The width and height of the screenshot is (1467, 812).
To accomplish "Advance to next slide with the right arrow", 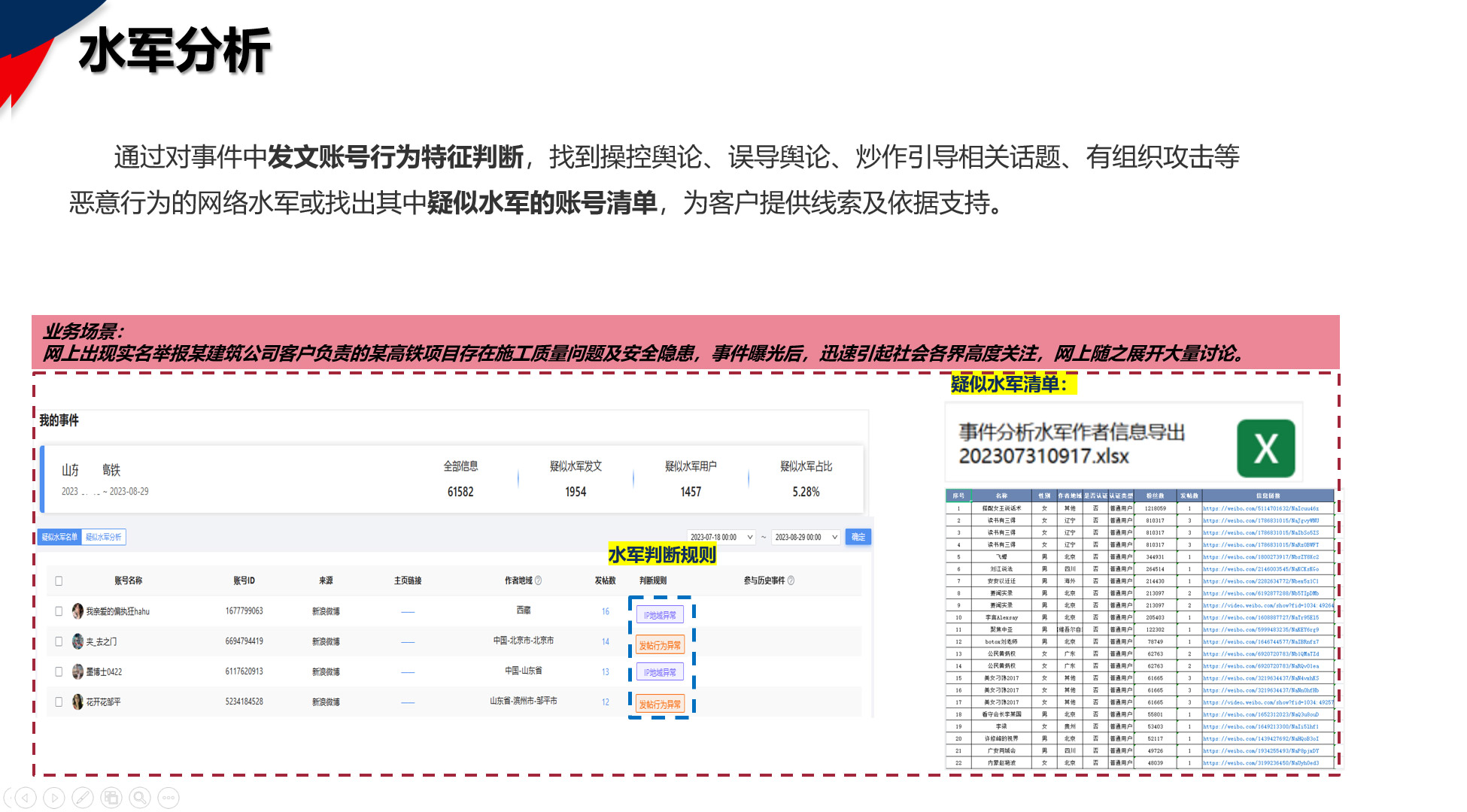I will pyautogui.click(x=54, y=797).
